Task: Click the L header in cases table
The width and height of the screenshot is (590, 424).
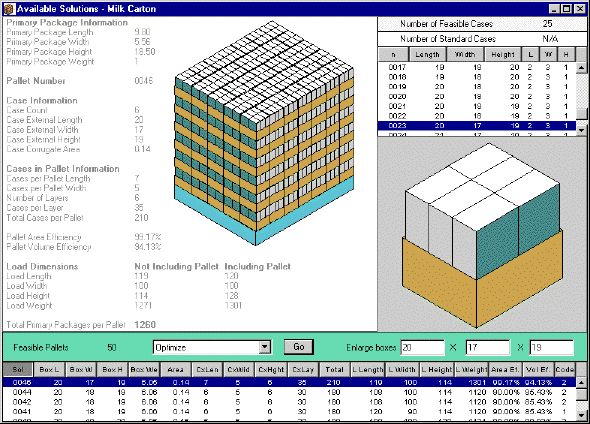Action: 531,55
